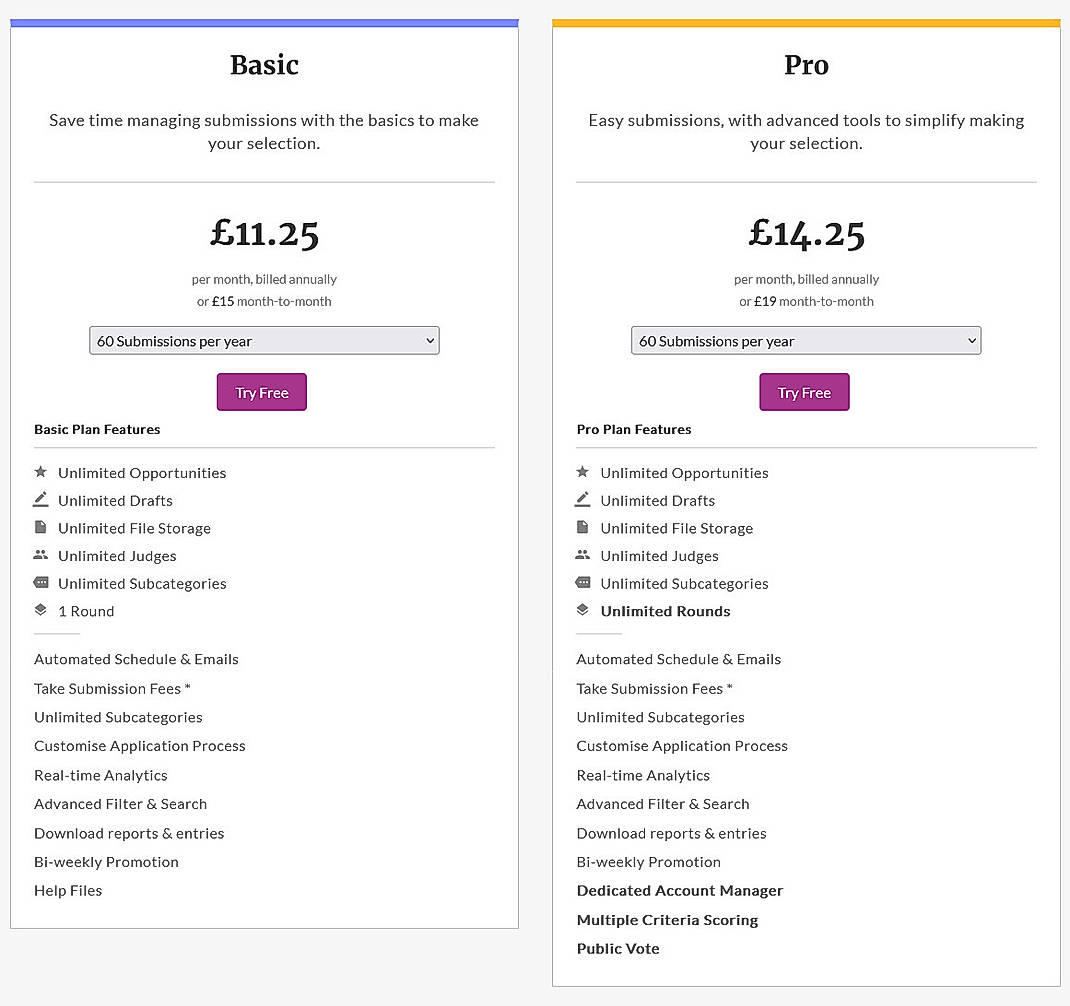Screen dimensions: 1070x1006
Task: Click the star icon beside Unlimited Opportunities in Pro
Action: [x=583, y=473]
